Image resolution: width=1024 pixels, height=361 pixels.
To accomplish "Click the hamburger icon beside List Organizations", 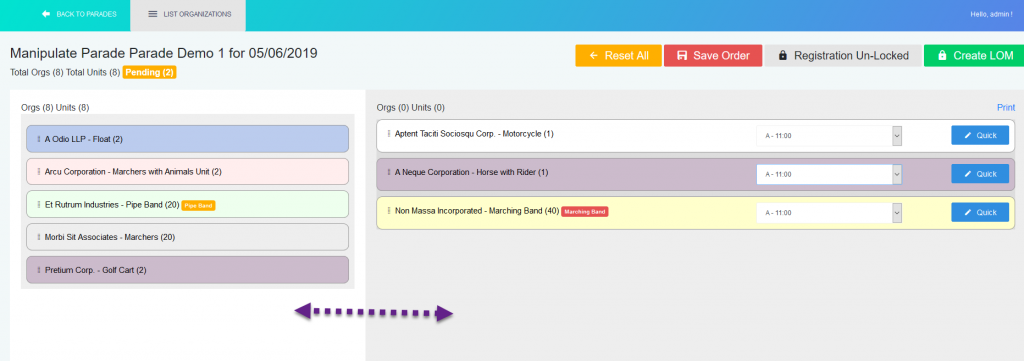I will coord(153,14).
